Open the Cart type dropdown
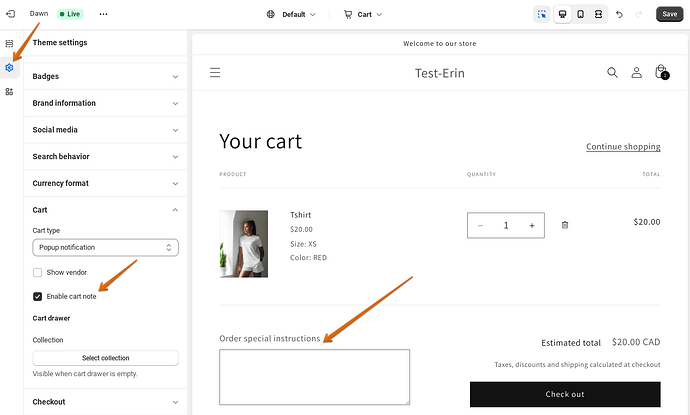Image resolution: width=690 pixels, height=415 pixels. (105, 247)
